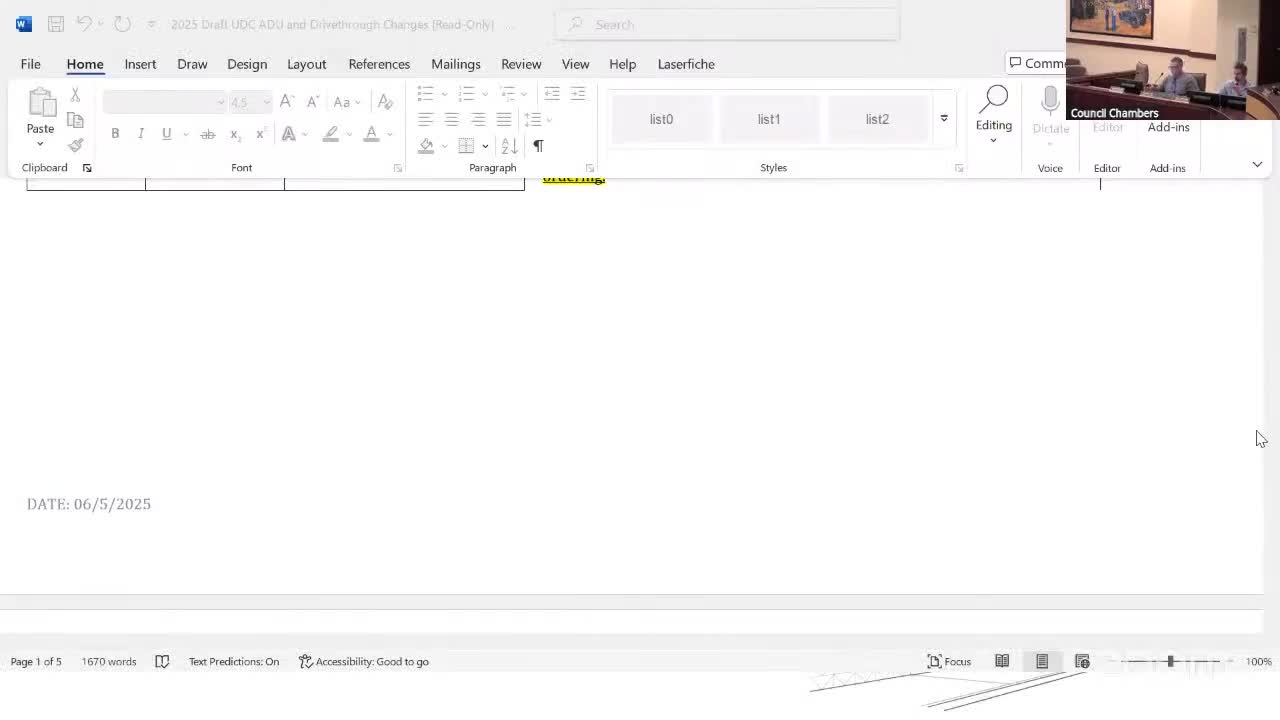Toggle Italic formatting

[141, 134]
